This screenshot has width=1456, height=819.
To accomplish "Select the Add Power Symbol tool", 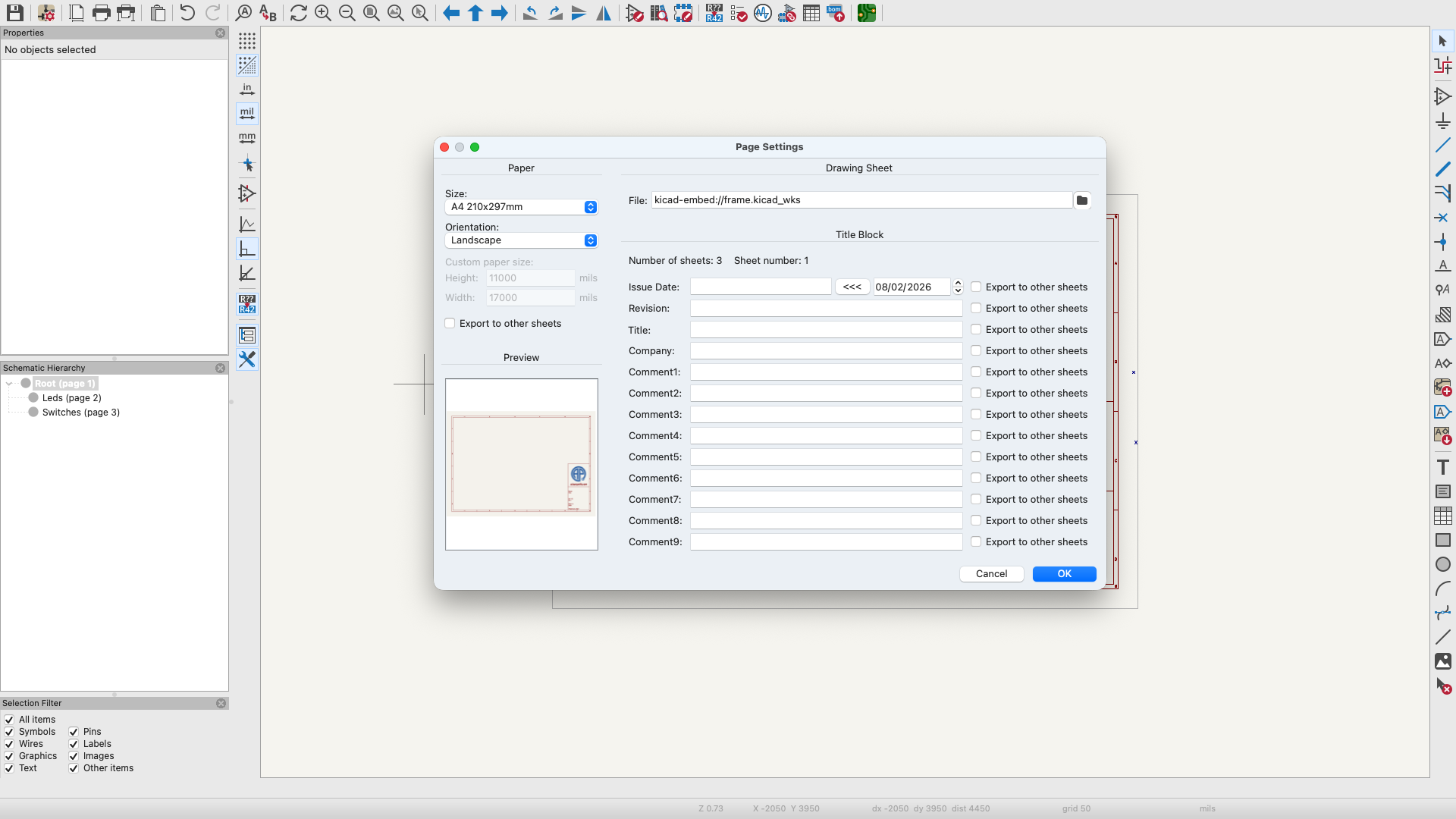I will click(x=1442, y=121).
